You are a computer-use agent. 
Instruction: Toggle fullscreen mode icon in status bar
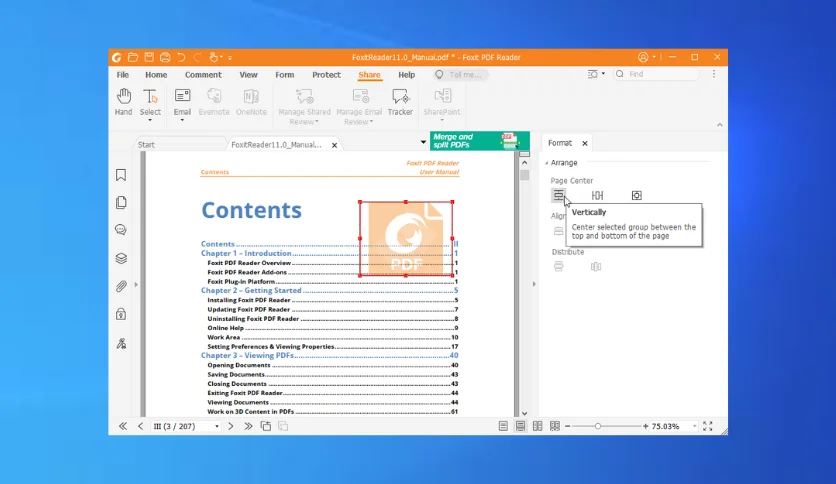(x=708, y=426)
